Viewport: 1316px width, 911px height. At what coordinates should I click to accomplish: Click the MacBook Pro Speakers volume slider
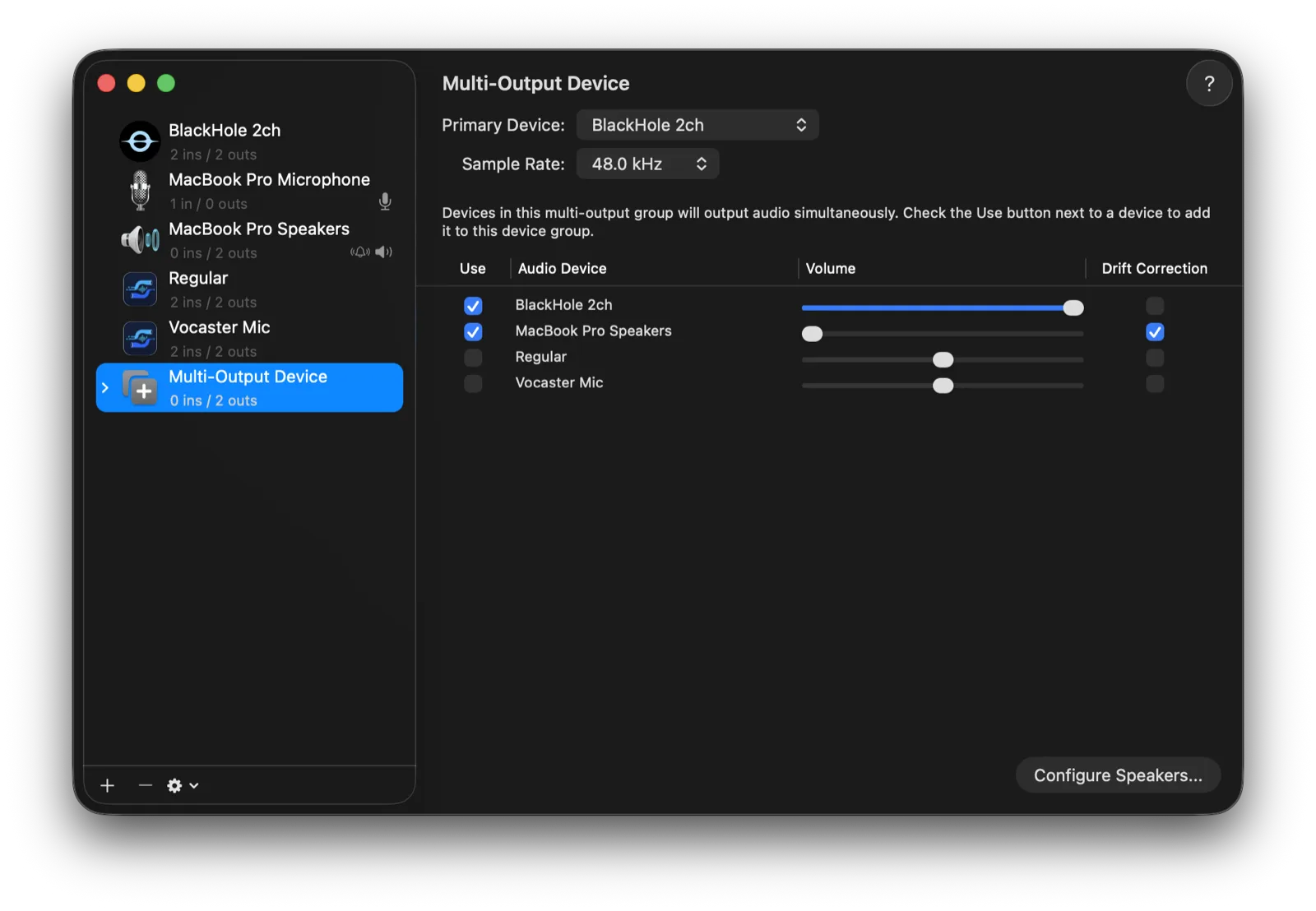click(x=943, y=333)
